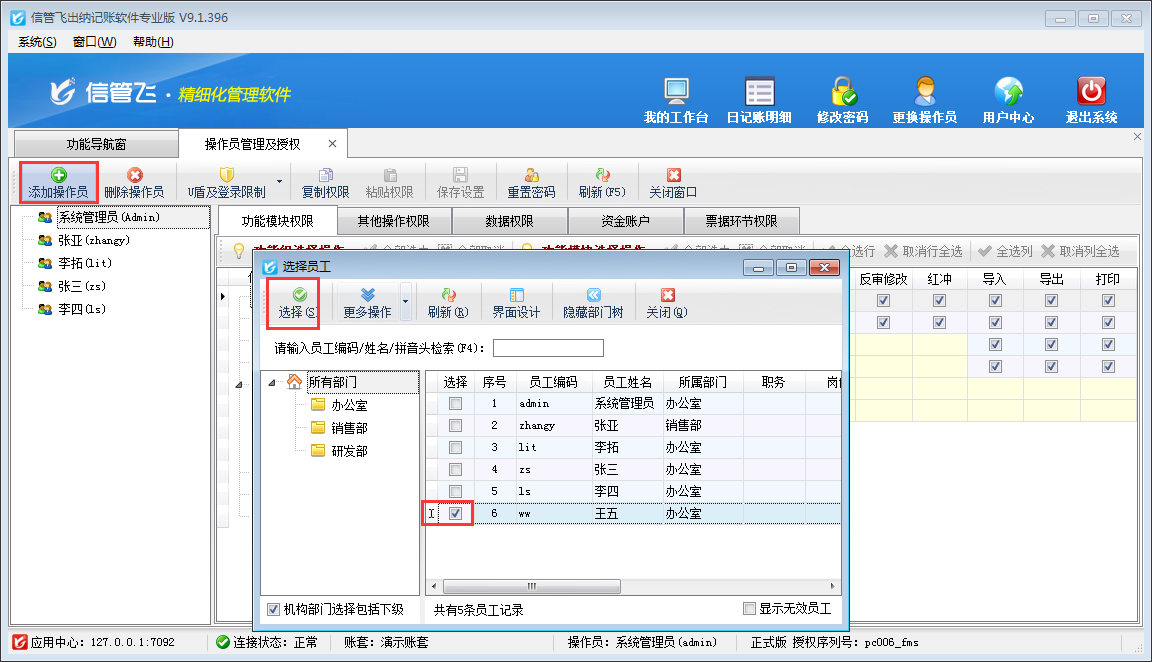Collapse the 所有部门 tree node
This screenshot has height=662, width=1152.
[x=274, y=382]
